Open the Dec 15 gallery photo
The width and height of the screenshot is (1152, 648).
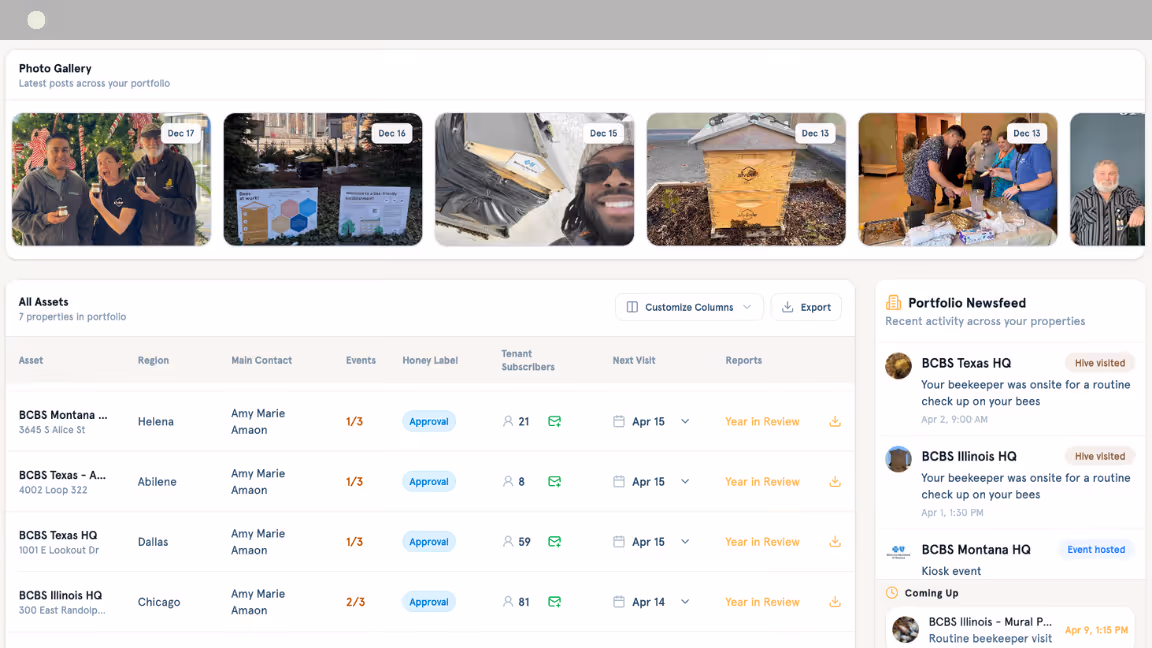click(x=534, y=179)
